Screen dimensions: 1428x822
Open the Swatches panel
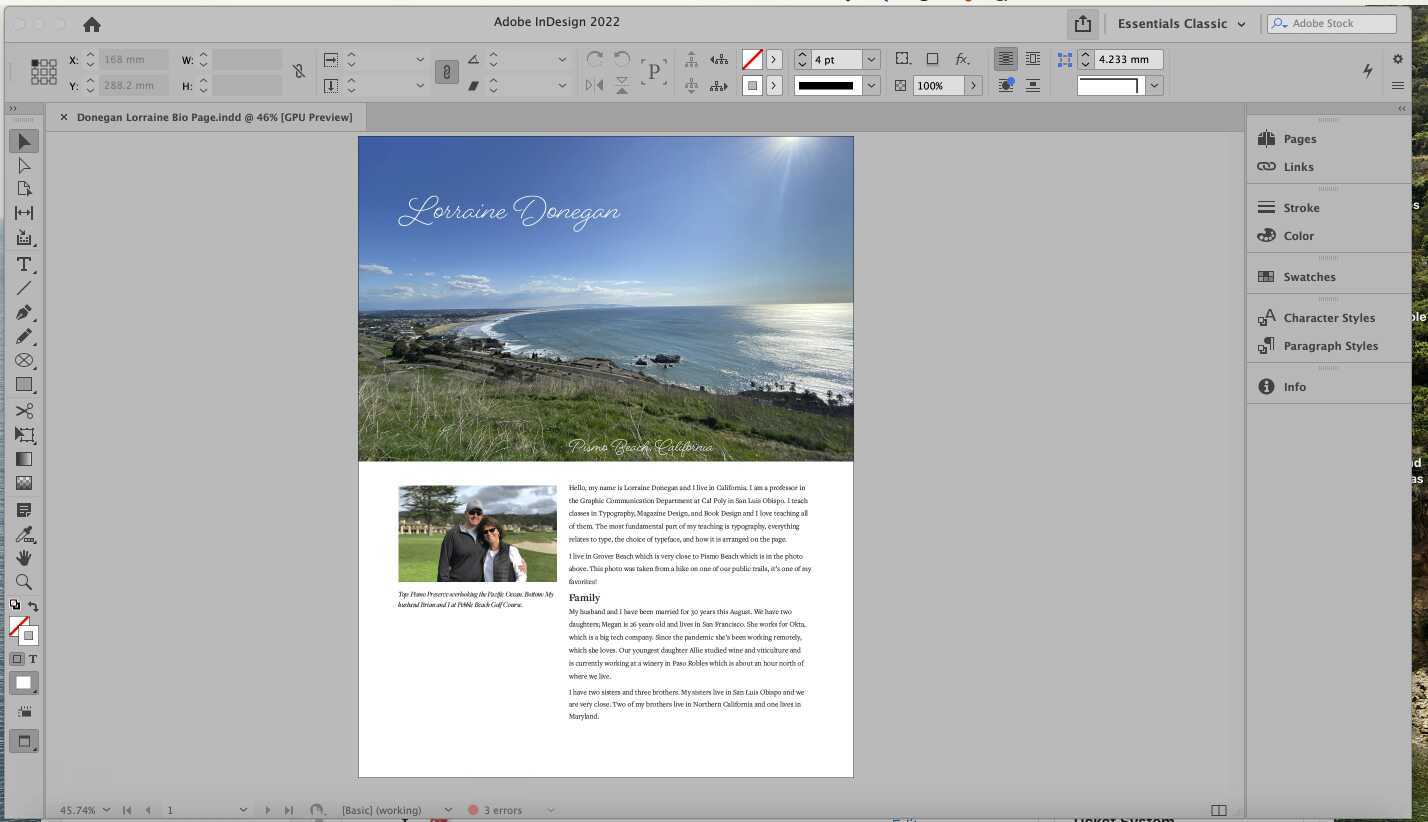pyautogui.click(x=1309, y=277)
